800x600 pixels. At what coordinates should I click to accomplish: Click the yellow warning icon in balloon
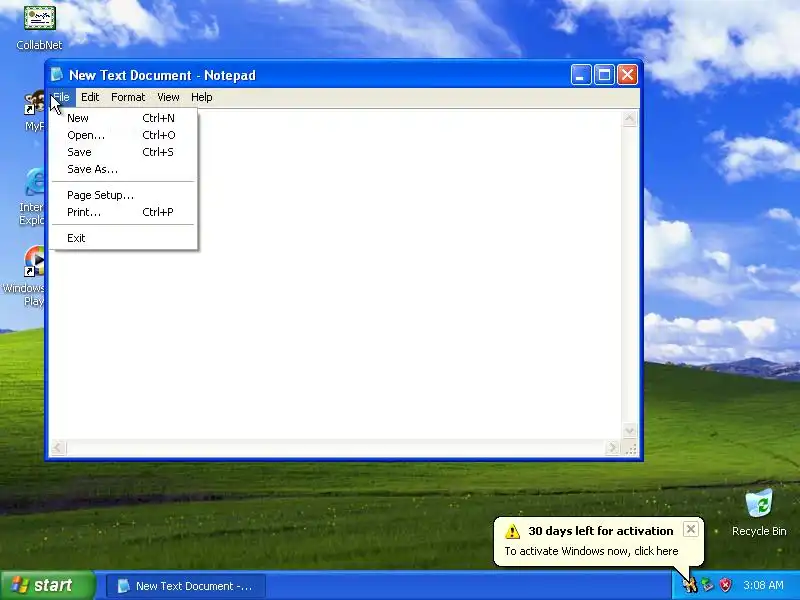click(512, 531)
